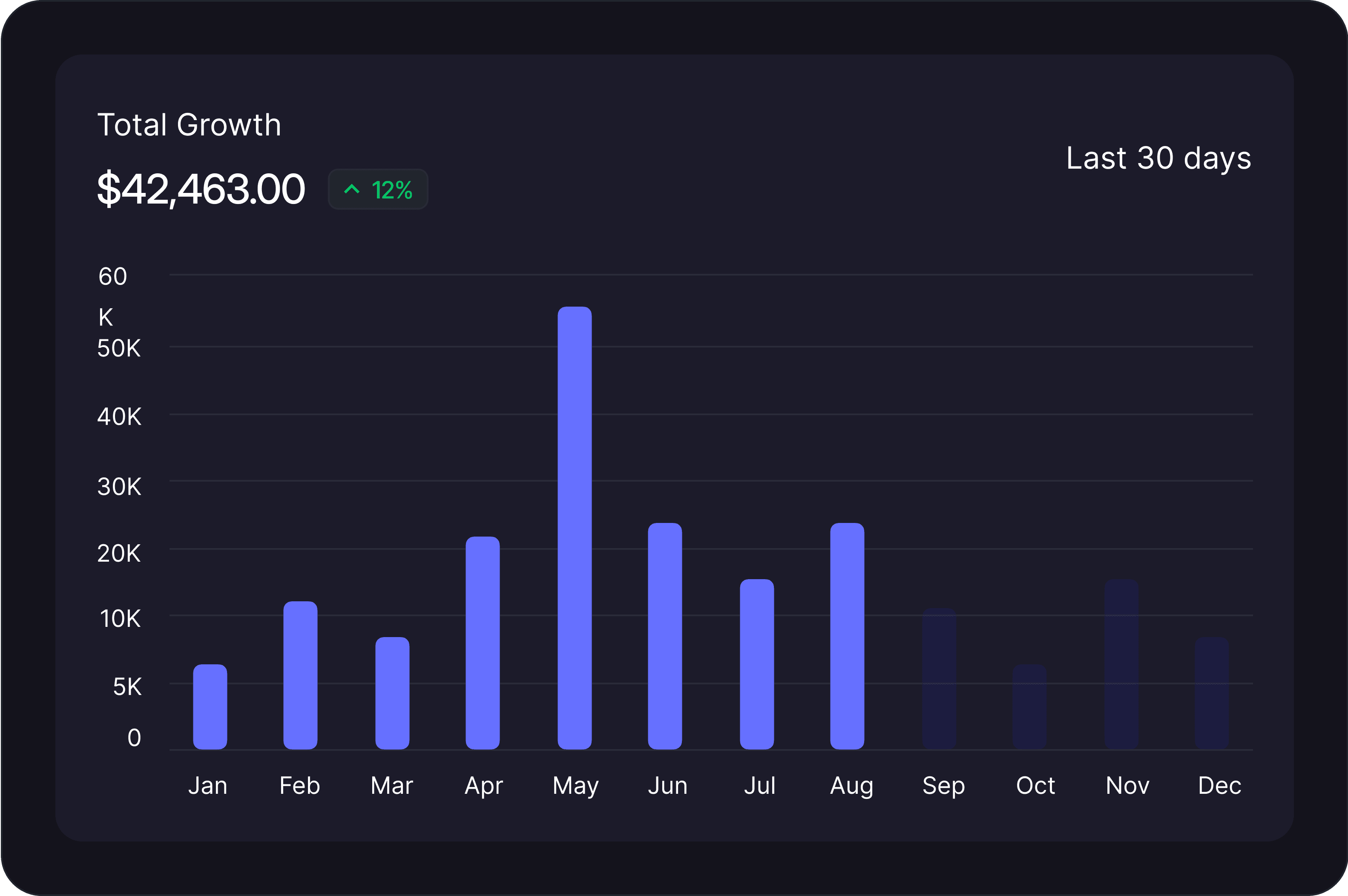Select the February bar in chart
This screenshot has height=896, width=1348.
300,675
